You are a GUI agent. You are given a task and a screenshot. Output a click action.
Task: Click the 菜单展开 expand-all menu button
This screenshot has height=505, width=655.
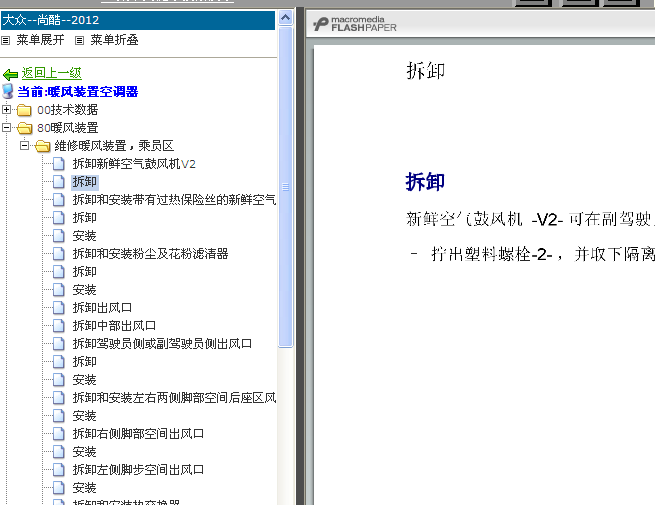(x=41, y=40)
